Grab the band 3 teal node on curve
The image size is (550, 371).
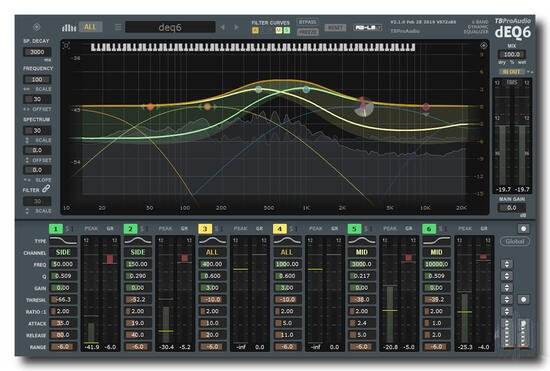[x=259, y=89]
